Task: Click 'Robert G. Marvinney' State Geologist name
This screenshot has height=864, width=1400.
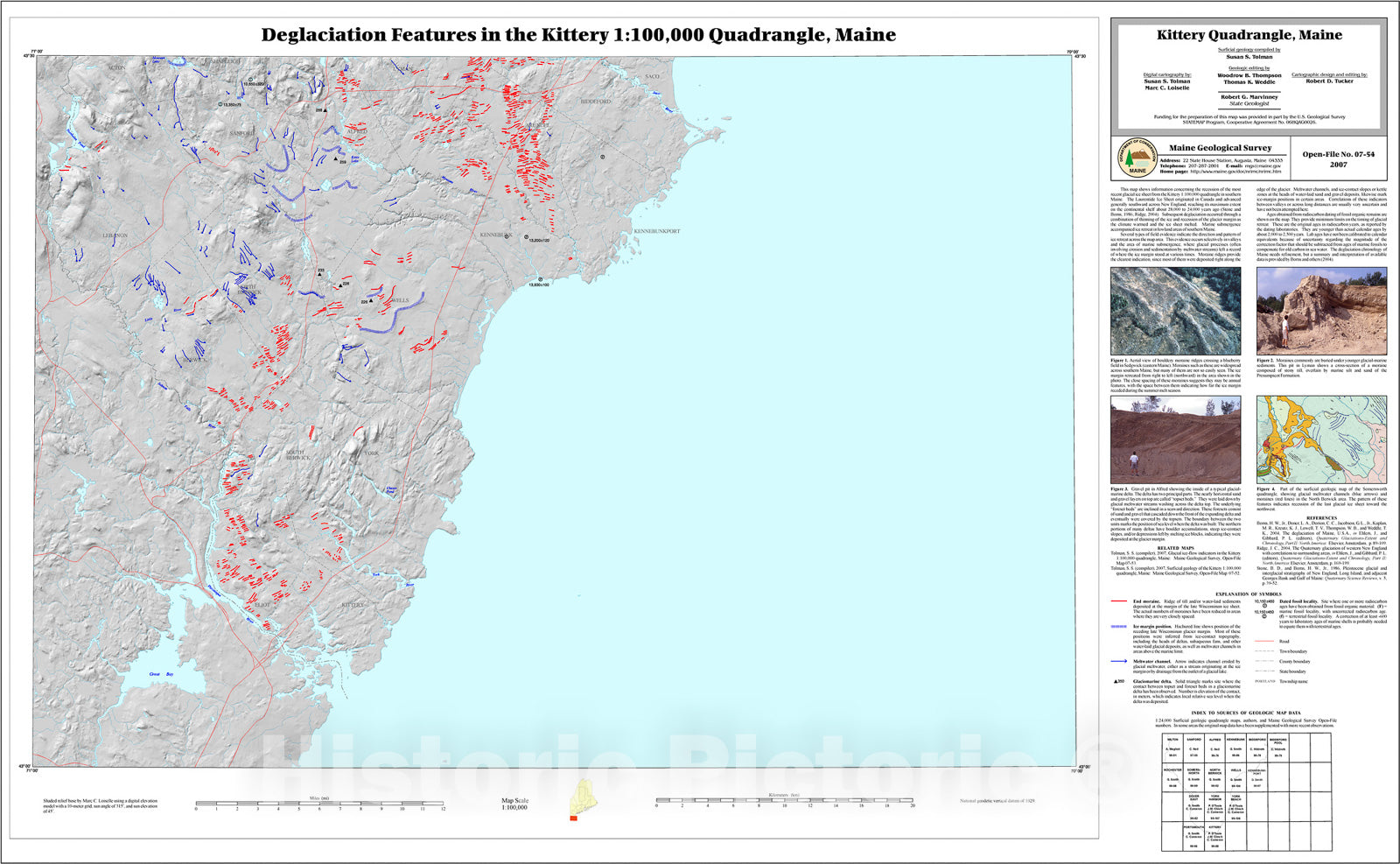Action: 1249,96
